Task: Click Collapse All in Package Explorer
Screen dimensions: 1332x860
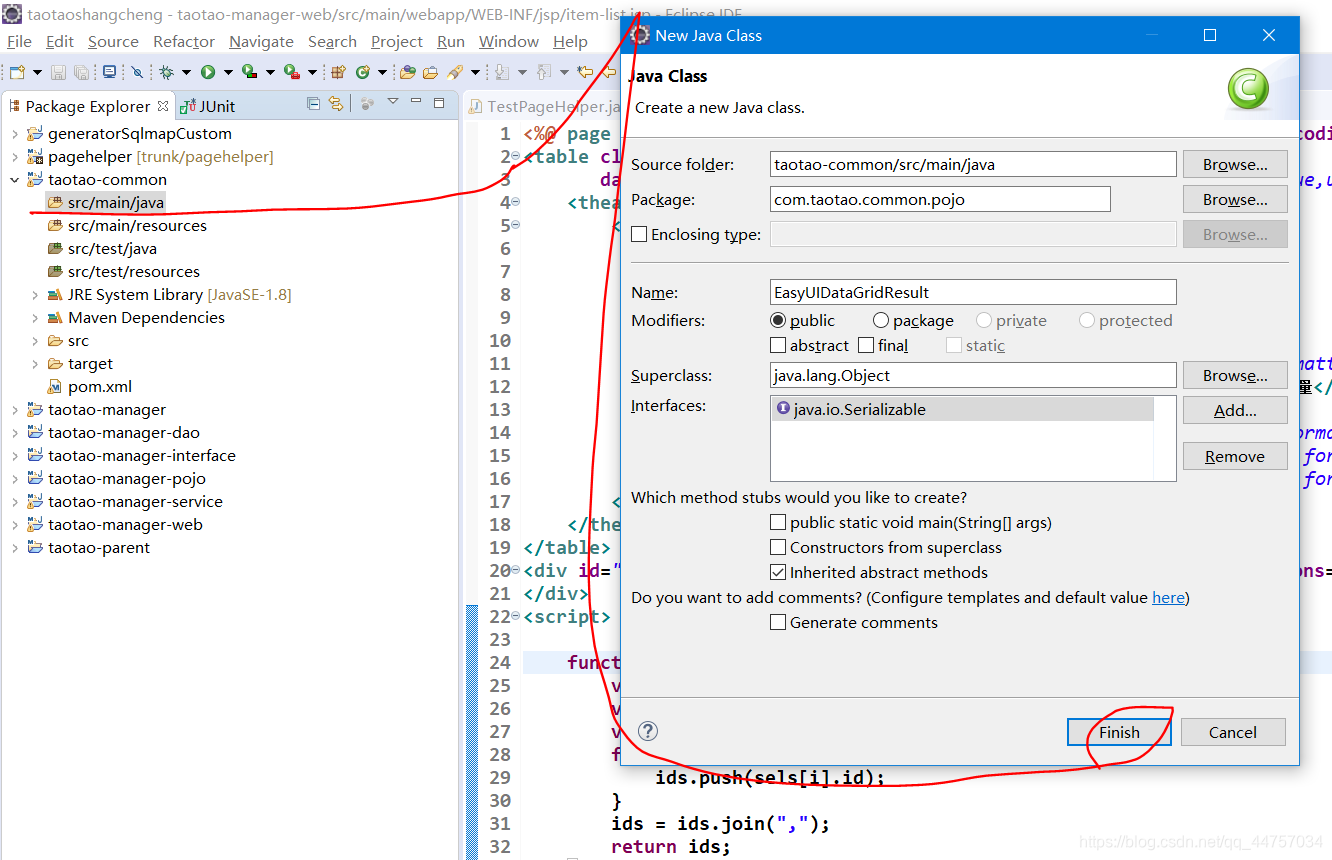Action: click(x=314, y=104)
